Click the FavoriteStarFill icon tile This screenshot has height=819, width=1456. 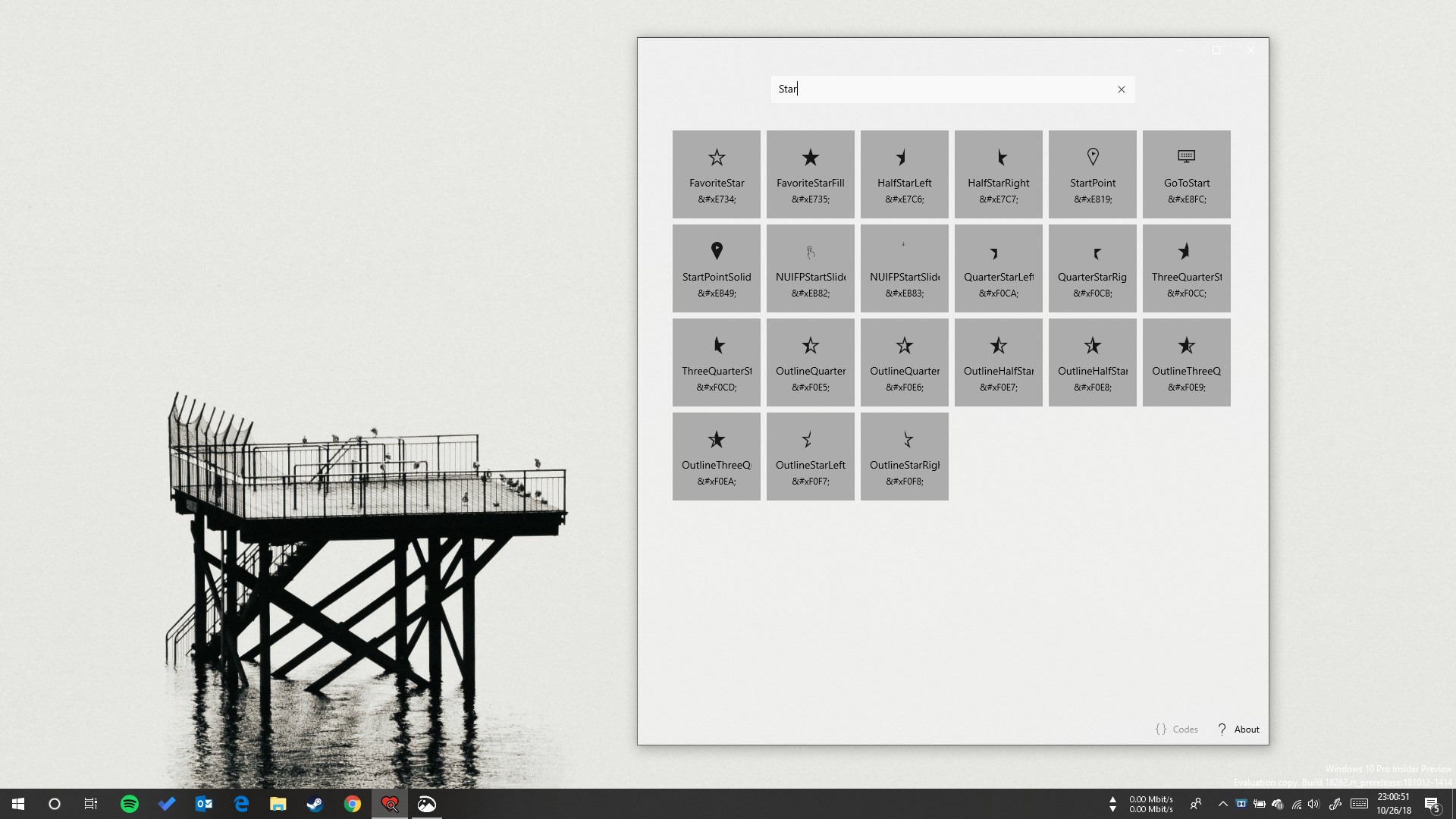pos(810,174)
